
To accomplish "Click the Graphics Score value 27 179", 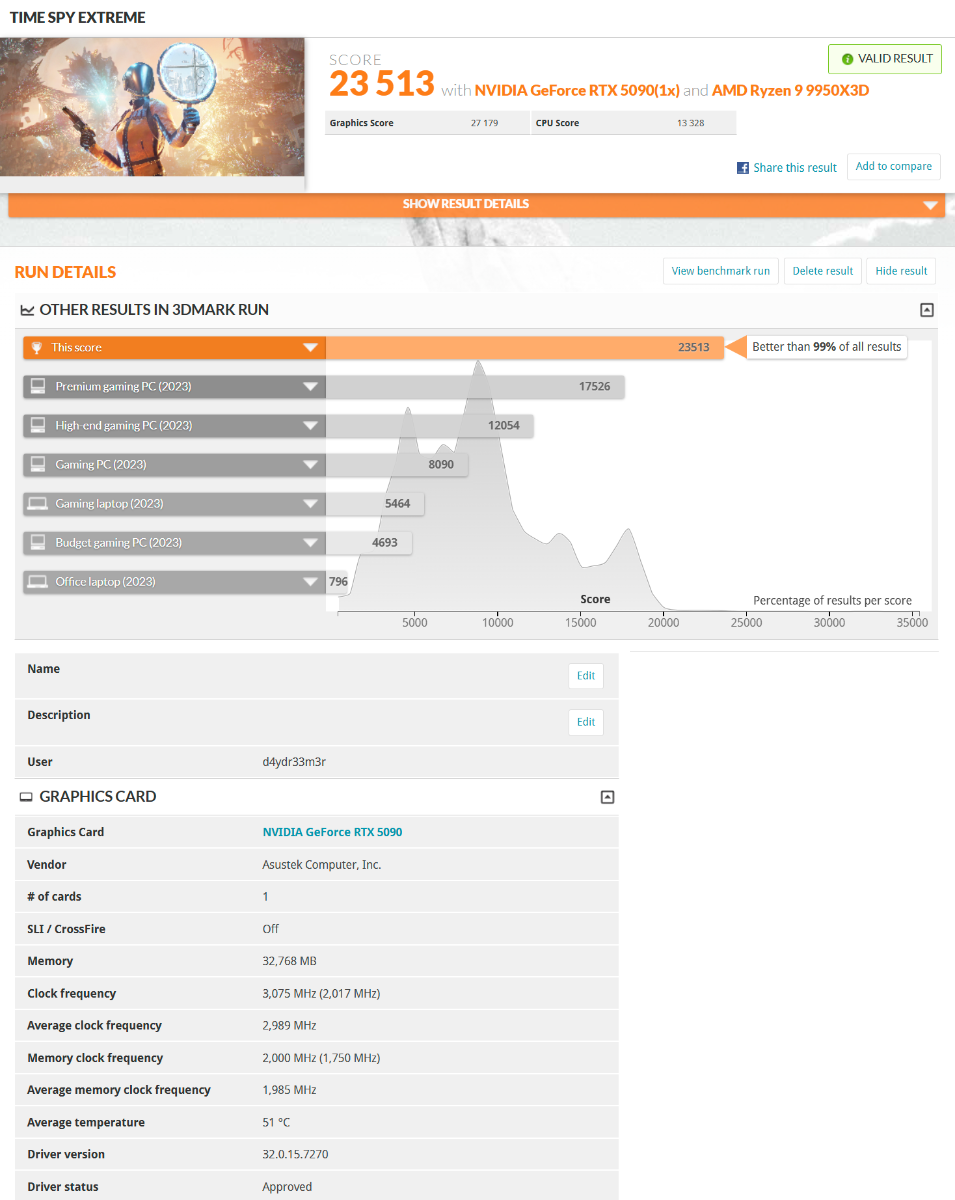I will click(487, 123).
